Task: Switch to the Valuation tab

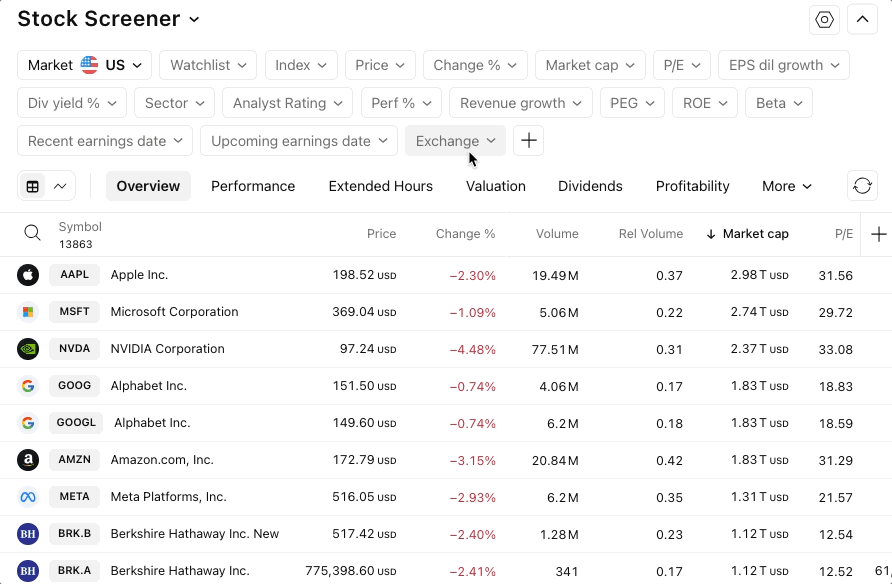Action: click(x=495, y=186)
